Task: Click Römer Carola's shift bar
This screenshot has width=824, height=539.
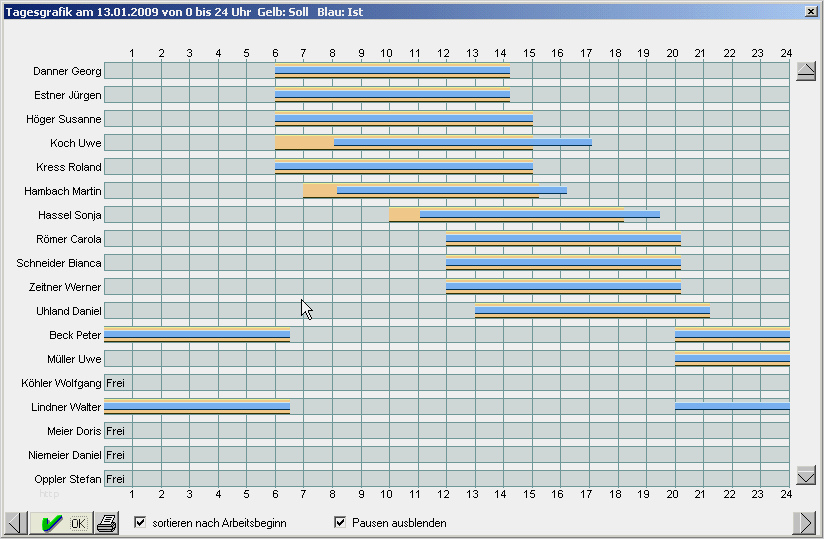Action: click(x=563, y=239)
